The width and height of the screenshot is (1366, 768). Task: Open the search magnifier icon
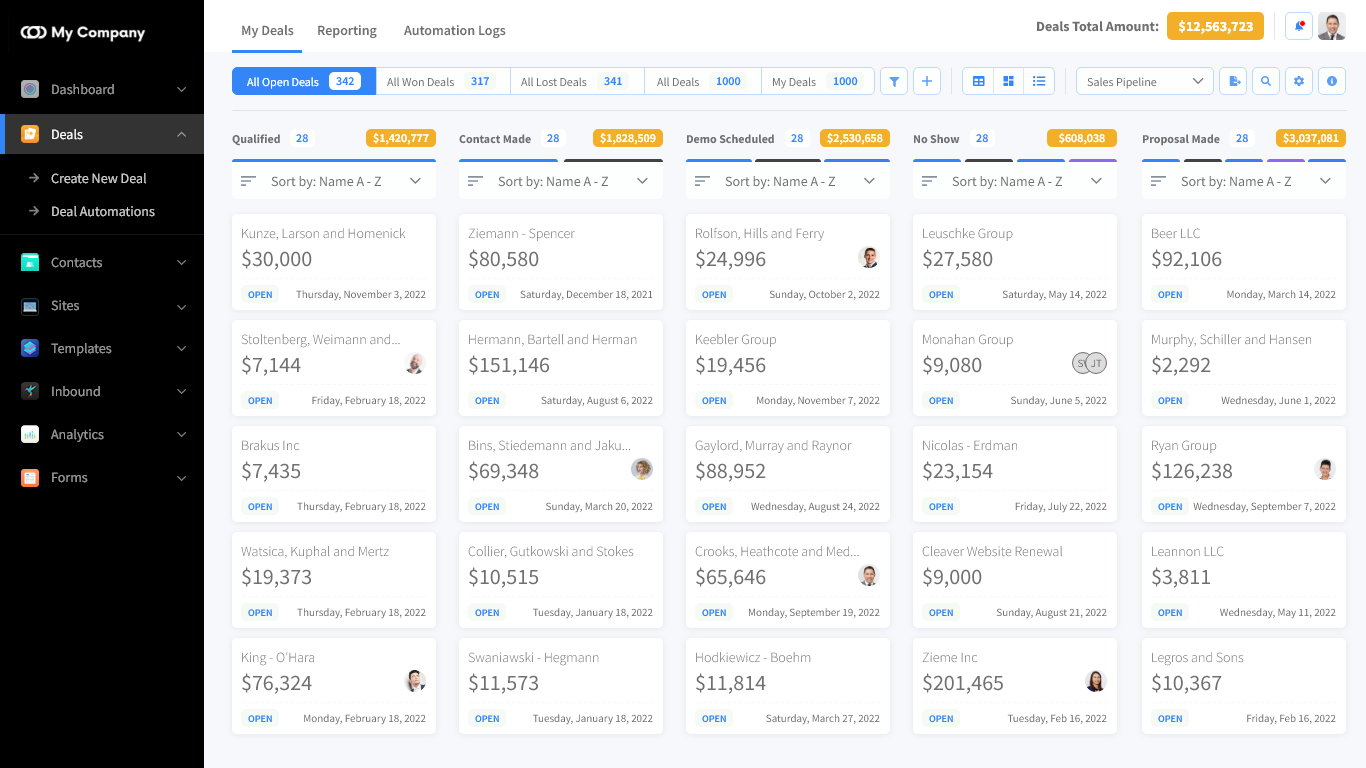coord(1266,82)
